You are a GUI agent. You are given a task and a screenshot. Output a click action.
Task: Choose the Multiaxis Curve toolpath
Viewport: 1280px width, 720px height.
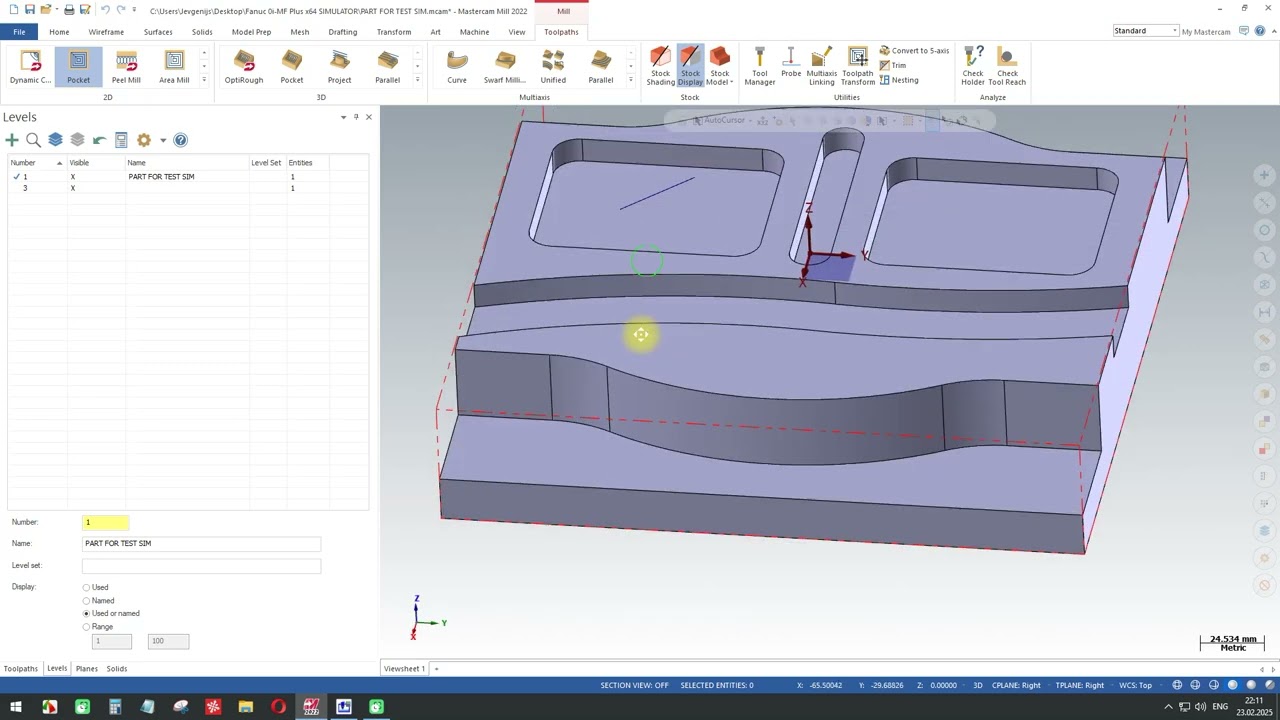[457, 66]
